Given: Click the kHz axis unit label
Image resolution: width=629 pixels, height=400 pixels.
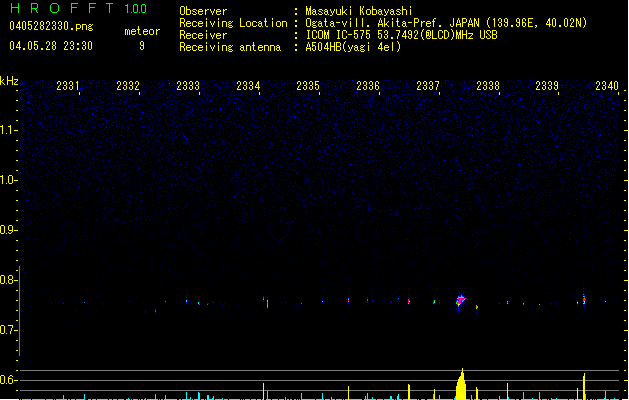Looking at the screenshot, I should pos(9,81).
